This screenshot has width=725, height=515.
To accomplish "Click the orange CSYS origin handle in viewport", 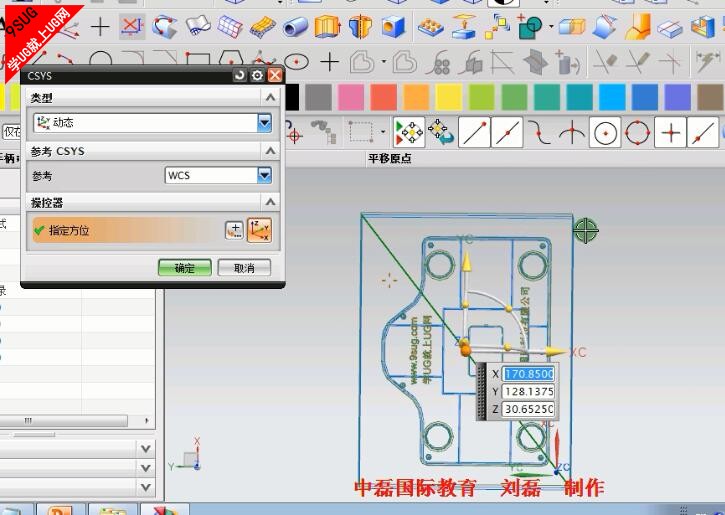I will [466, 349].
